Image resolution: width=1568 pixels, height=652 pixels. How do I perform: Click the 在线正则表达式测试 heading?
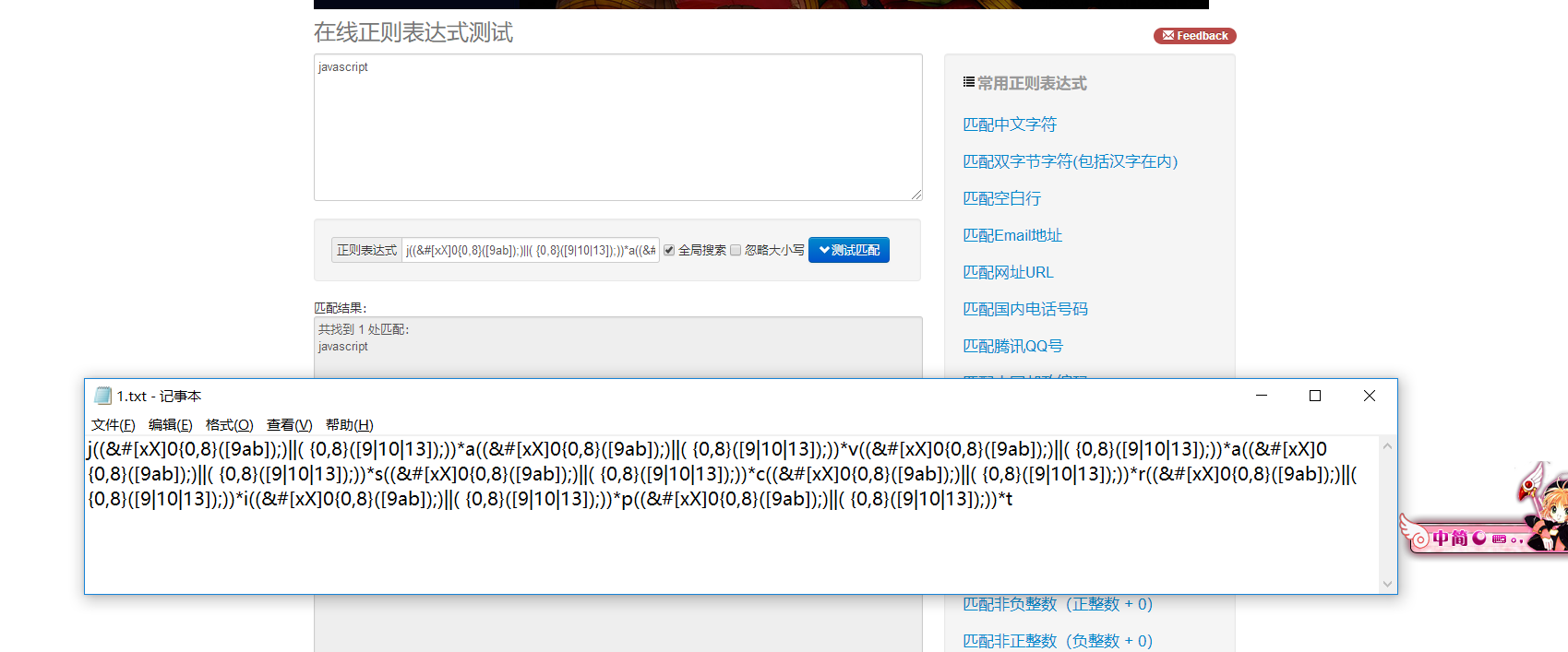tap(413, 32)
